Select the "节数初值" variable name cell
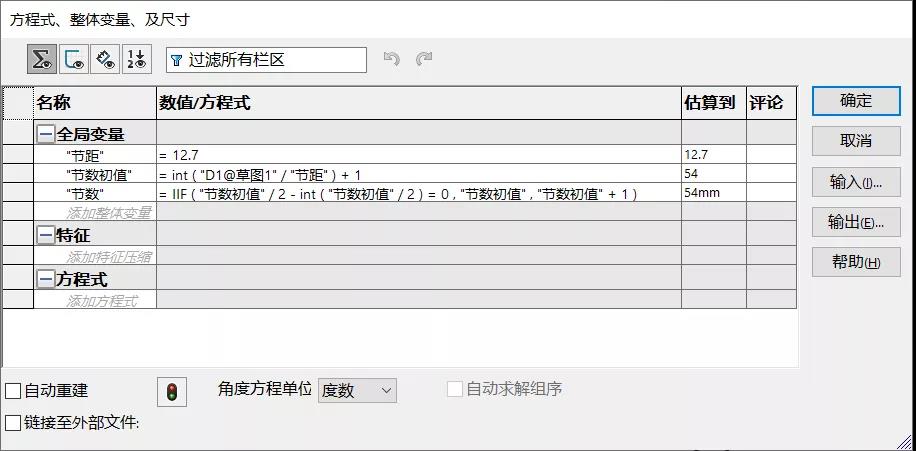 95,174
